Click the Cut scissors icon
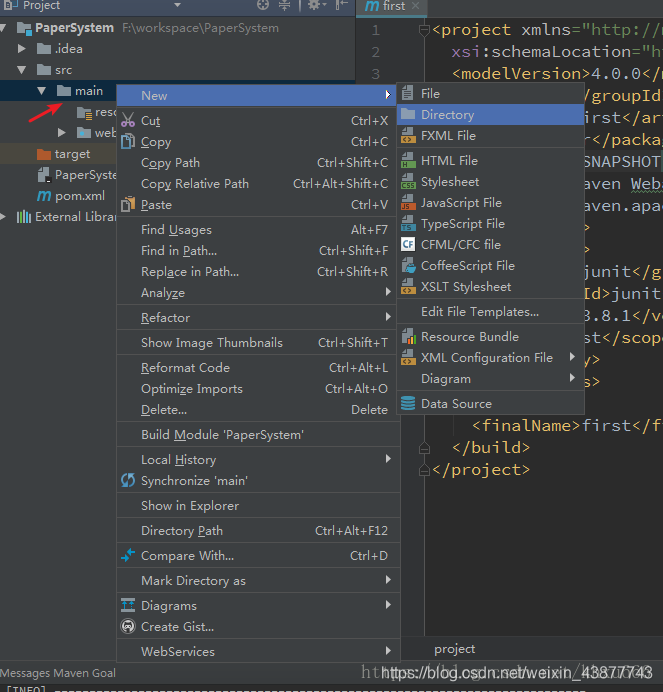This screenshot has height=692, width=663. [x=128, y=121]
